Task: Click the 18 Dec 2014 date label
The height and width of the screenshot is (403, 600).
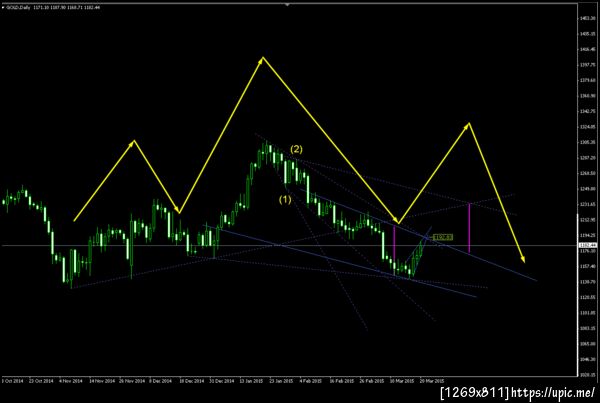Action: (192, 381)
